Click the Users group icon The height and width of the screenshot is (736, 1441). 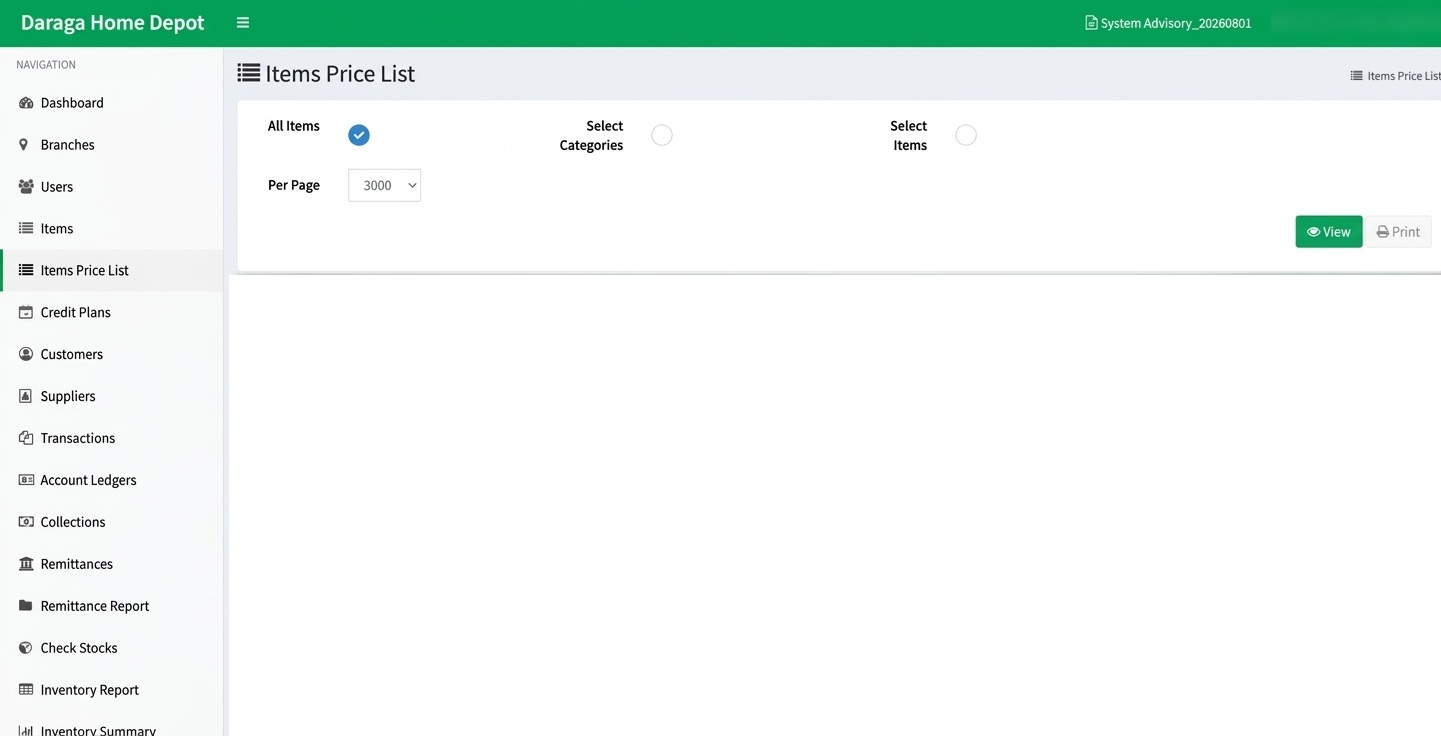pyautogui.click(x=26, y=187)
